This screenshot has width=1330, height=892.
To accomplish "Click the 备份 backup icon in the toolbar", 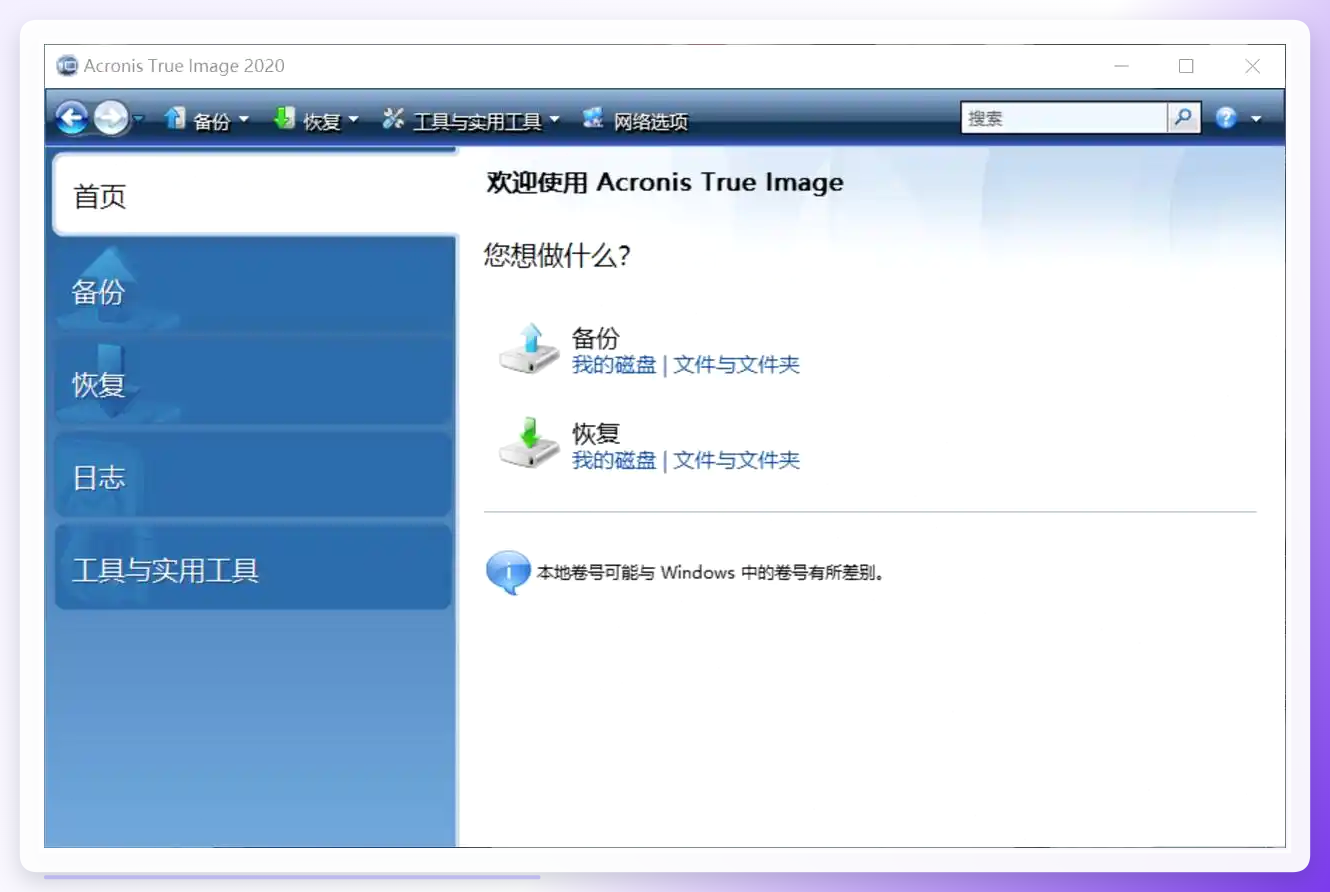I will pyautogui.click(x=175, y=119).
